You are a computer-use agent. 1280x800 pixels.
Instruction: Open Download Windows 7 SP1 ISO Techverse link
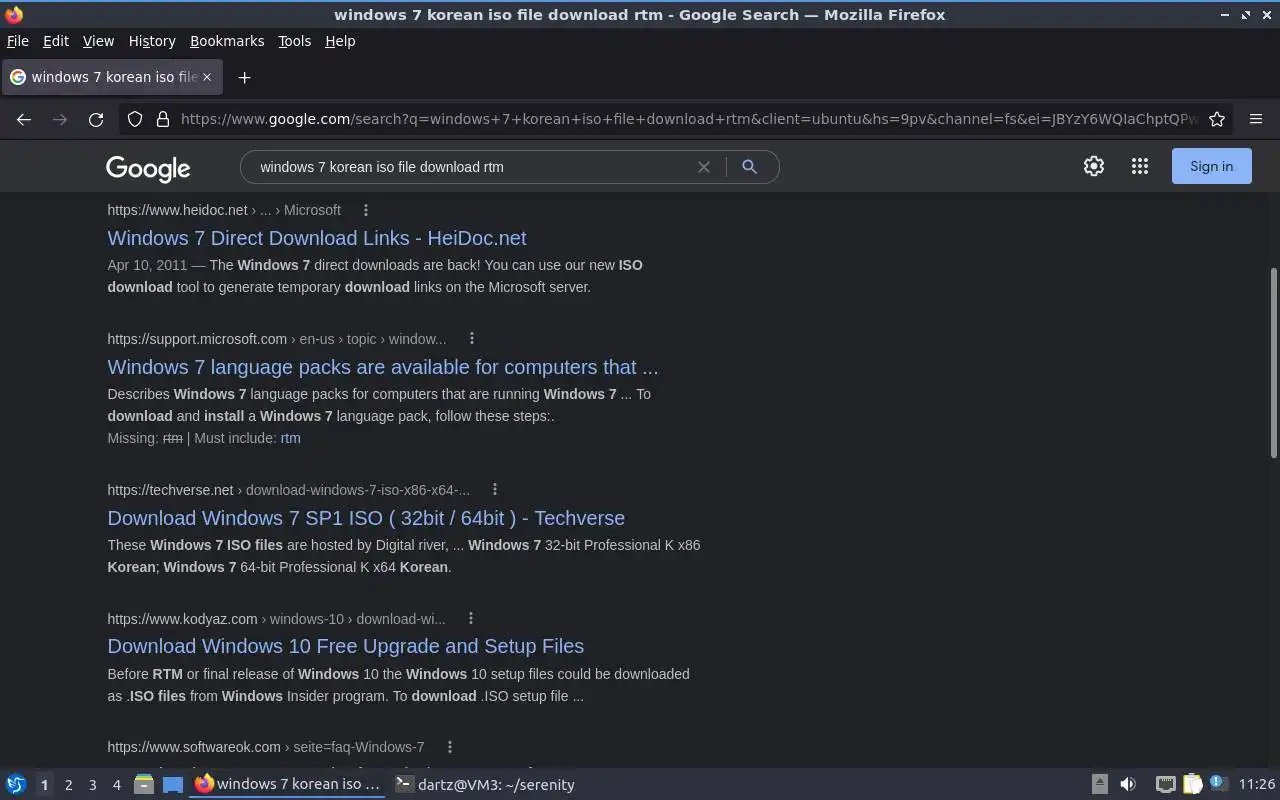coord(366,518)
